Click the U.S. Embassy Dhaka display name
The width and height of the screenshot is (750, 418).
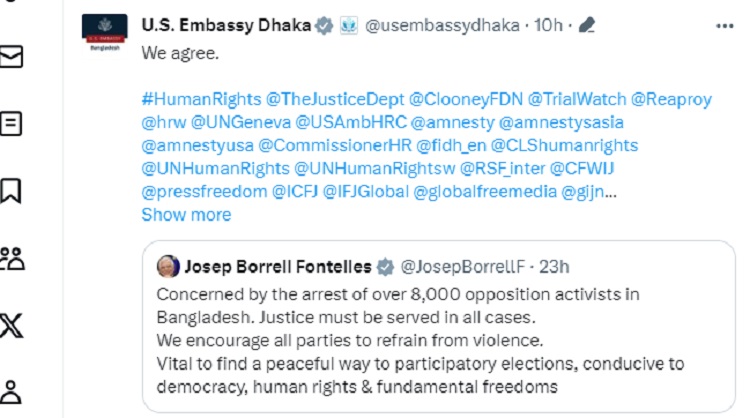tap(225, 23)
